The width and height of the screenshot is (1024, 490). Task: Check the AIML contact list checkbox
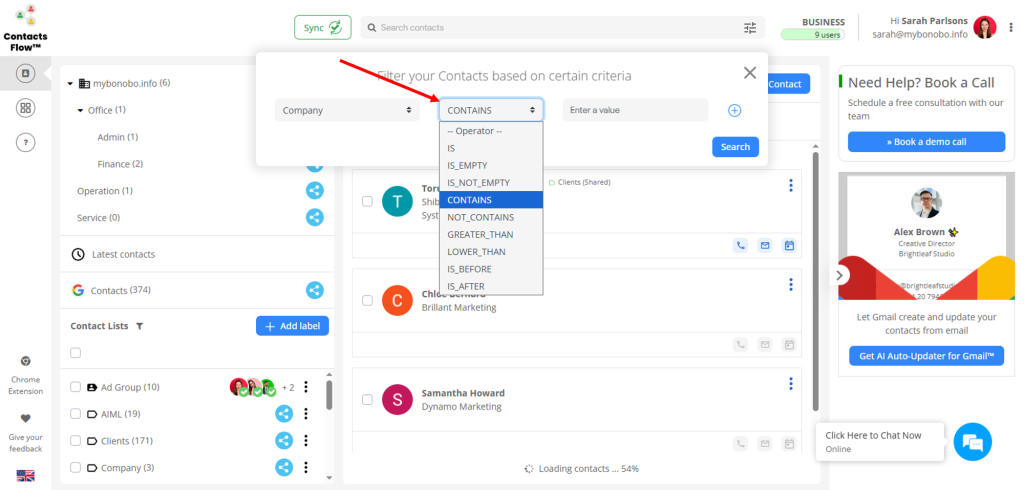point(75,414)
